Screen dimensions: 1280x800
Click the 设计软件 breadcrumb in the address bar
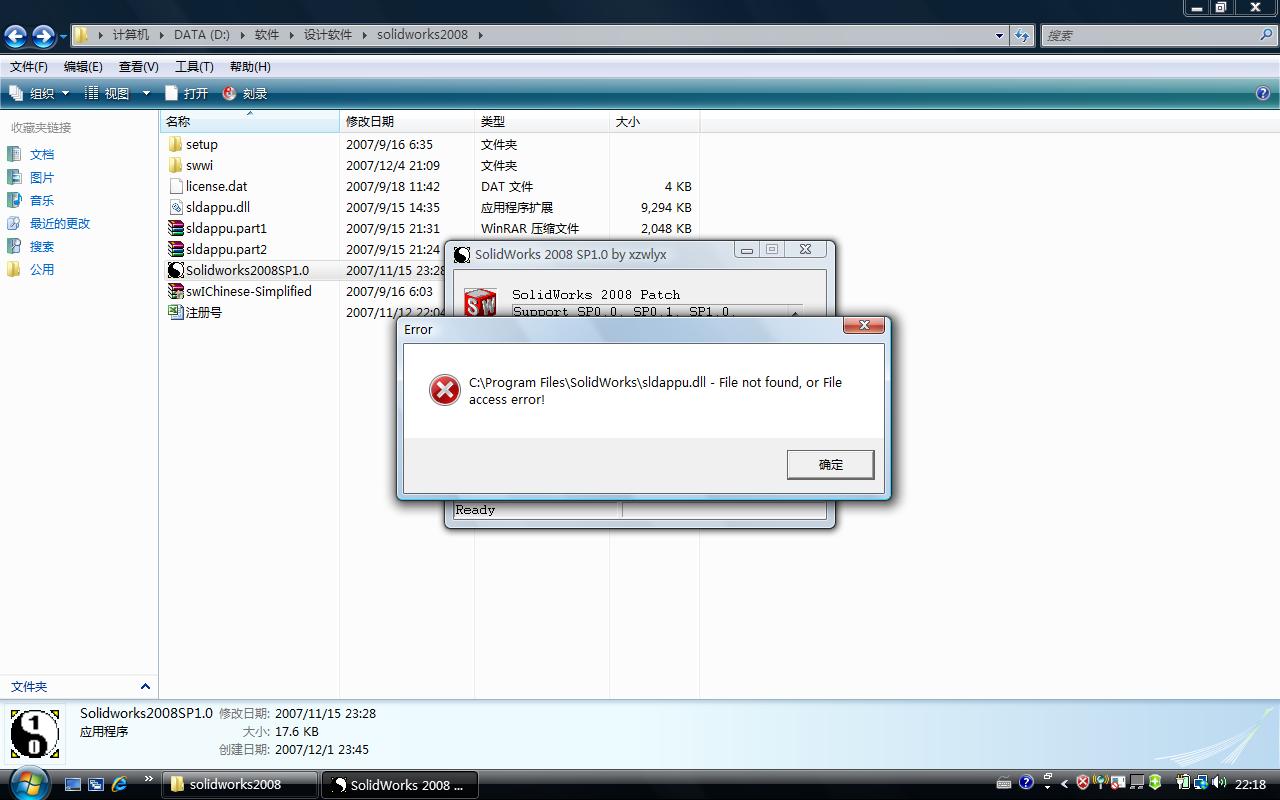point(328,35)
